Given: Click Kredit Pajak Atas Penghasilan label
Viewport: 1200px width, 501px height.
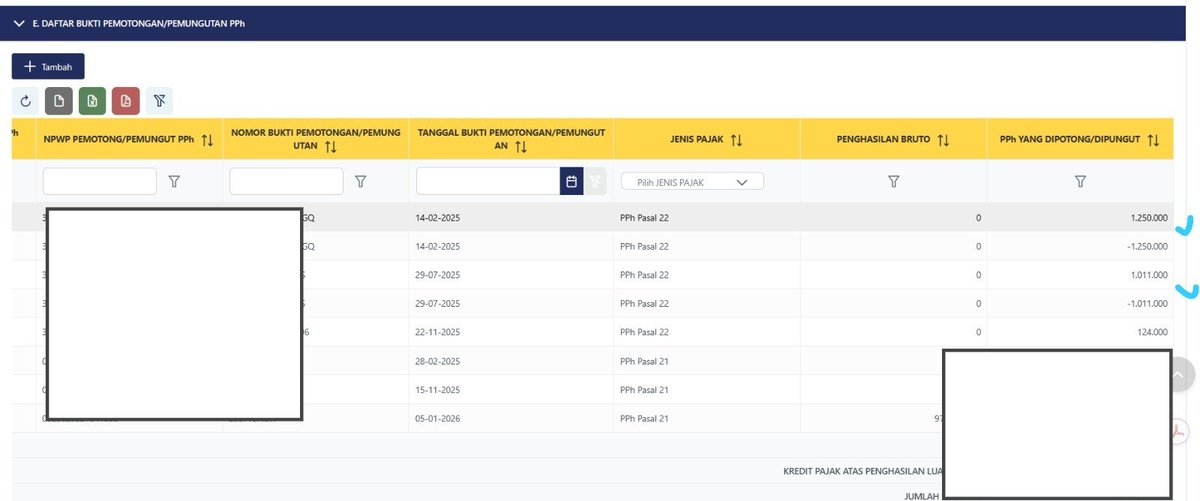Looking at the screenshot, I should (x=862, y=470).
